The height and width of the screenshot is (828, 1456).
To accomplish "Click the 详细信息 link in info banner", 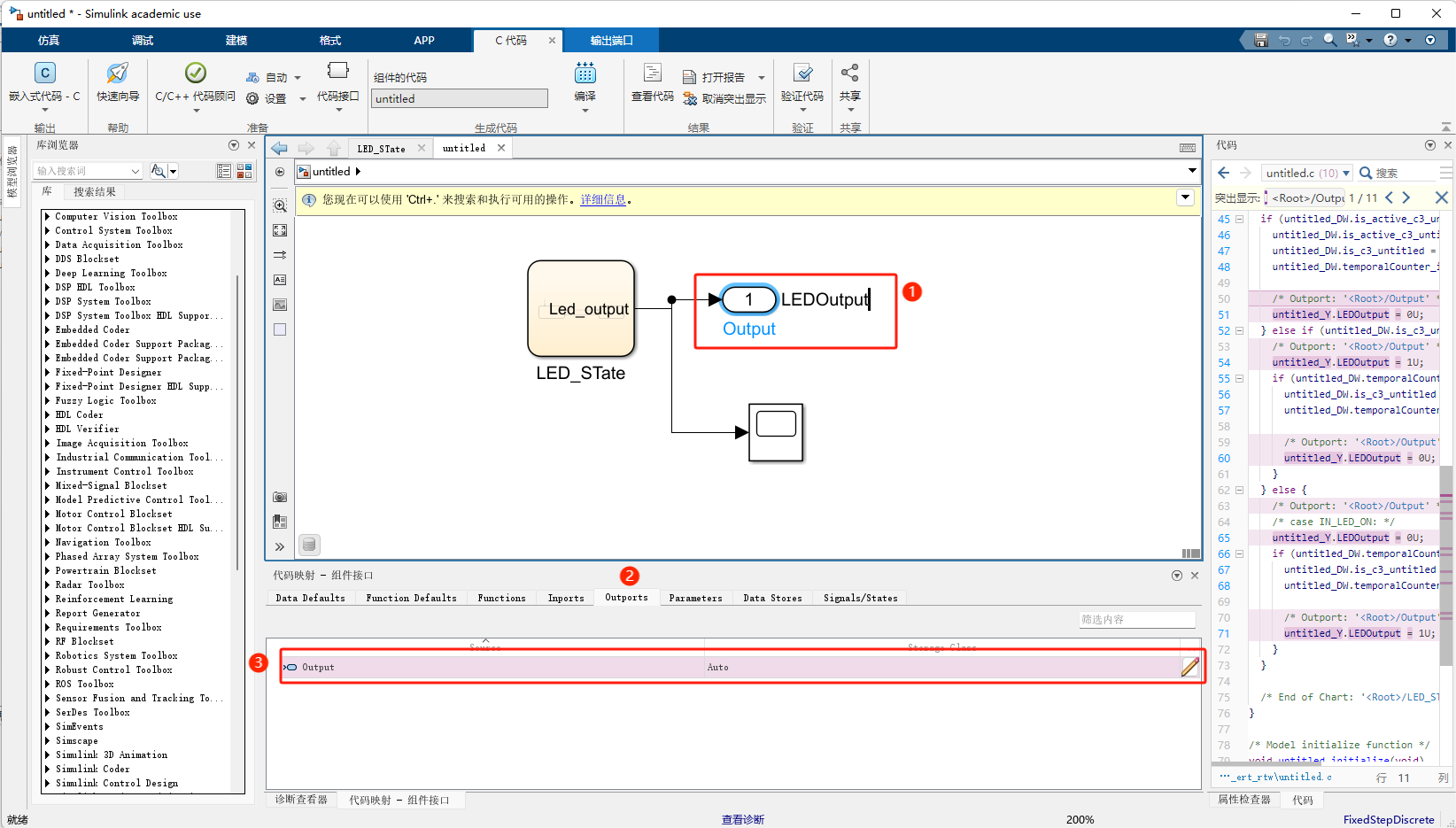I will point(603,199).
